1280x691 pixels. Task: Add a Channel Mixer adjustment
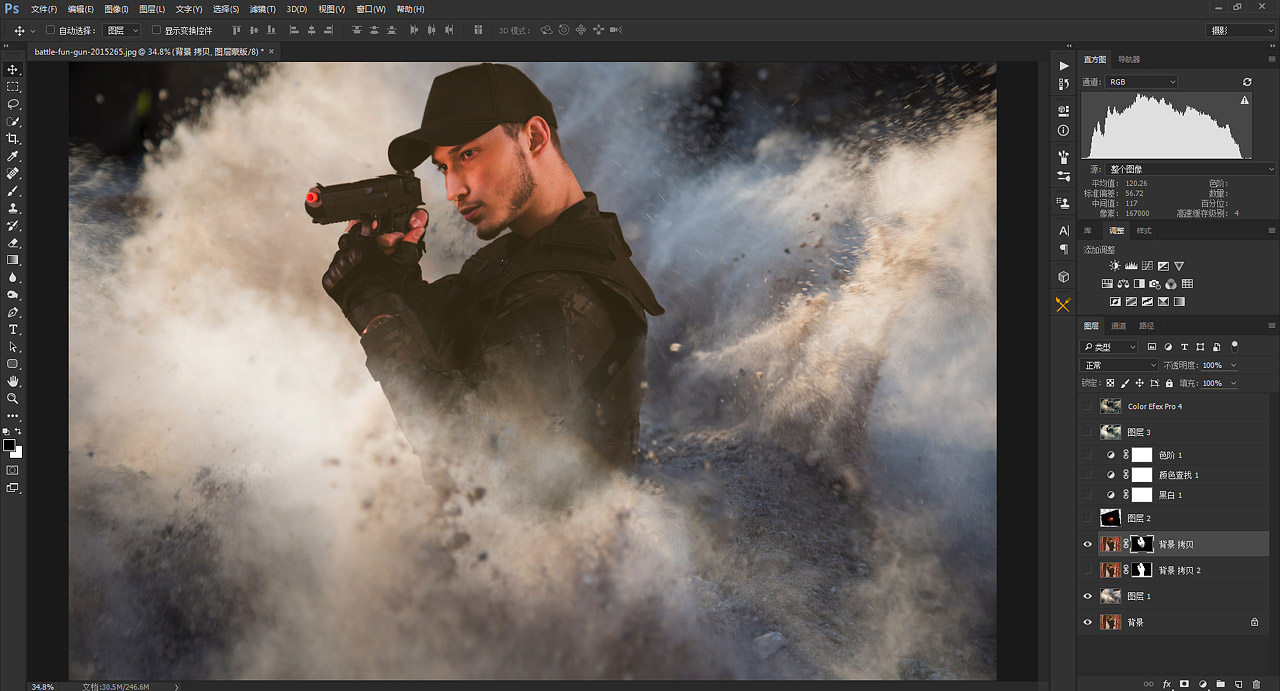1171,284
